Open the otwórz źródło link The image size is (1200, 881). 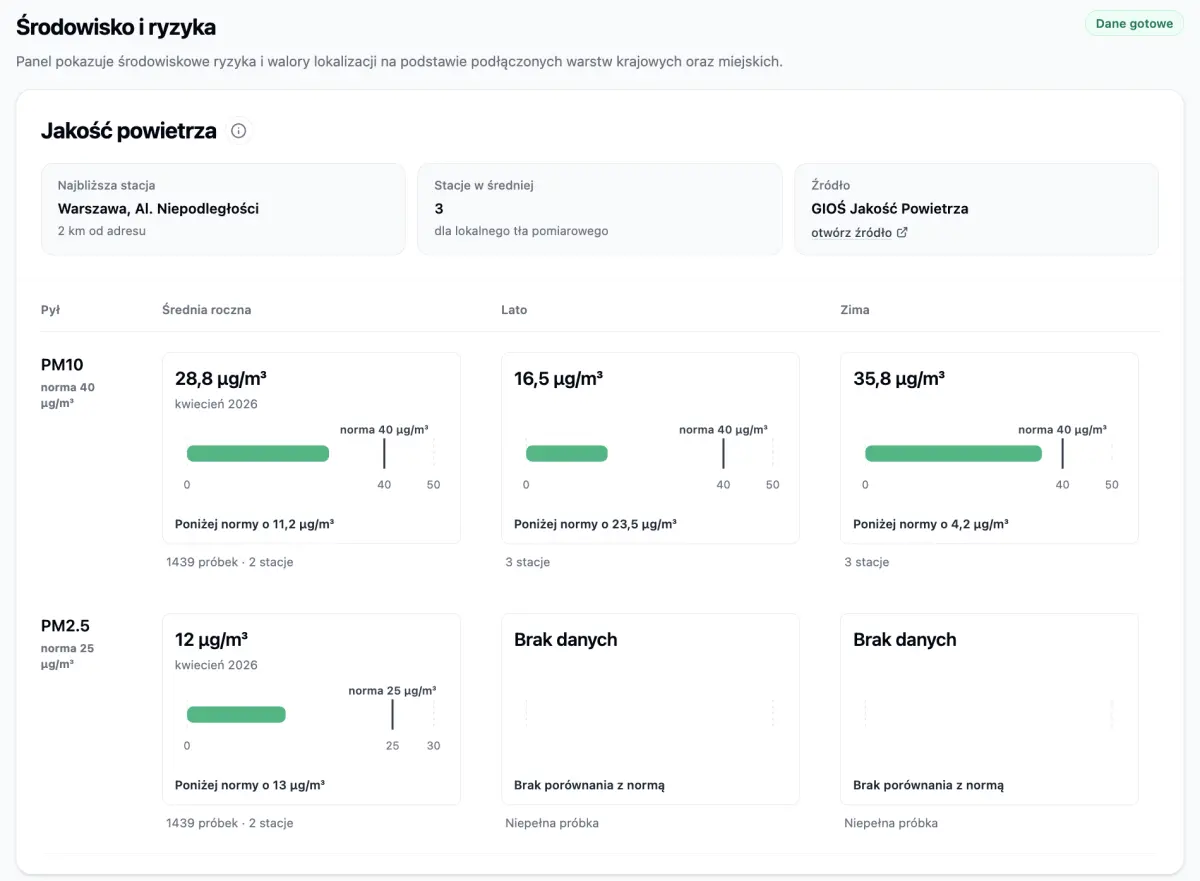tap(851, 233)
